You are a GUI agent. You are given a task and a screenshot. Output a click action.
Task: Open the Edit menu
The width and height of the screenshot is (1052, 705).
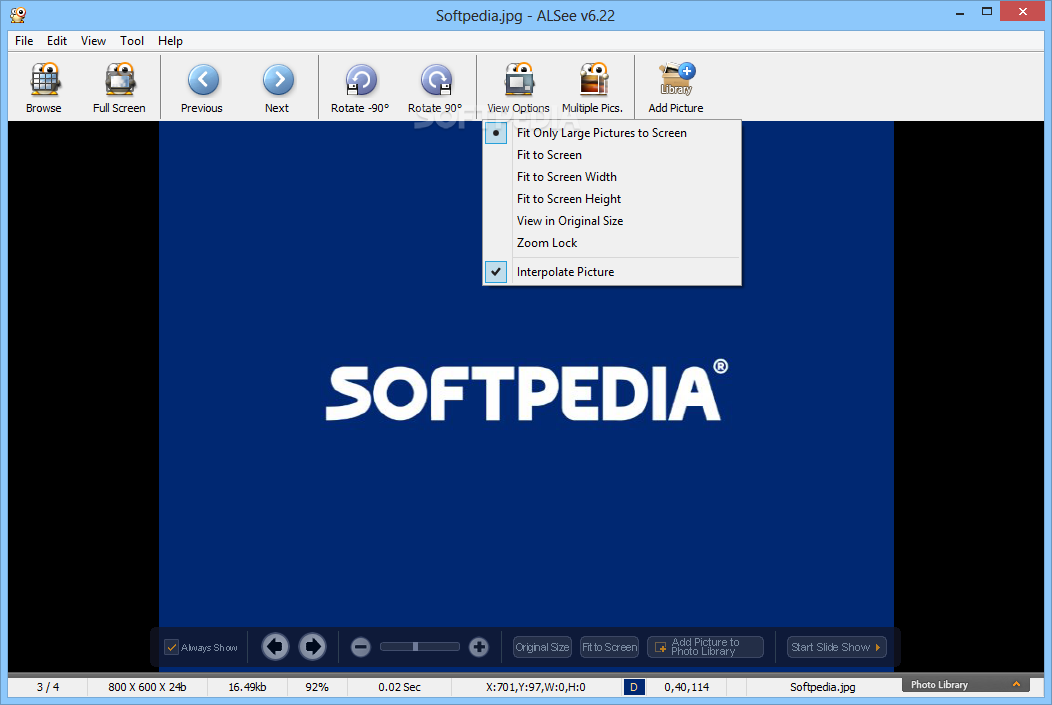[57, 41]
